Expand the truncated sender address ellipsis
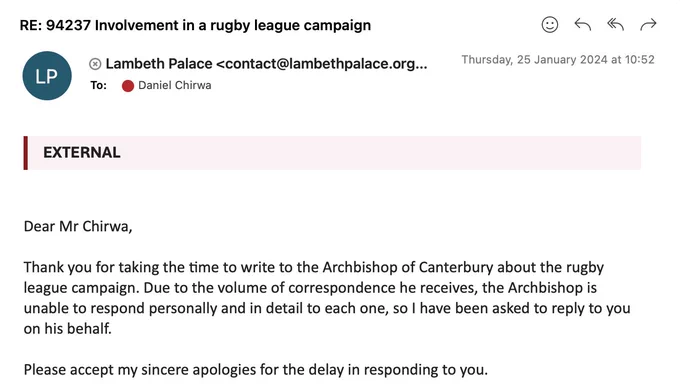Image resolution: width=680 pixels, height=390 pixels. tap(422, 65)
